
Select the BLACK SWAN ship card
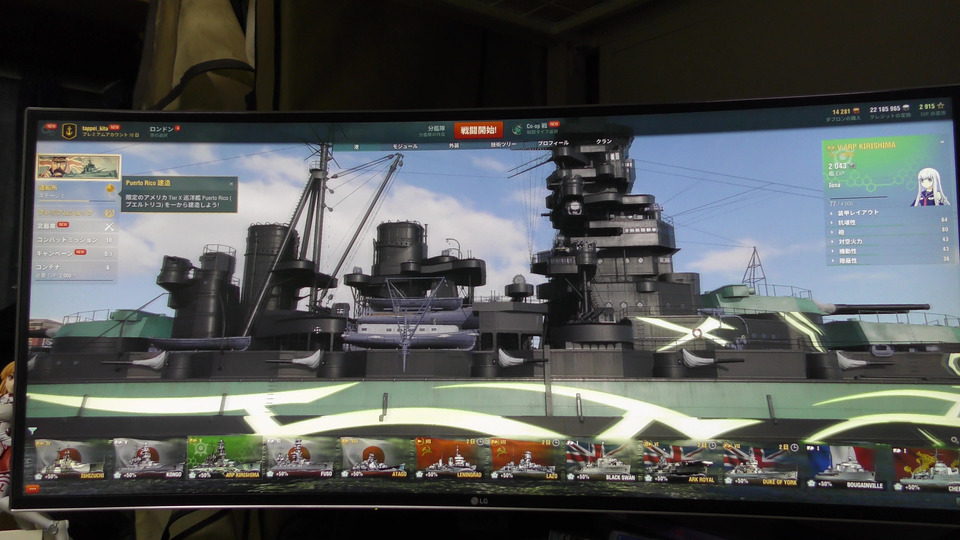(602, 460)
